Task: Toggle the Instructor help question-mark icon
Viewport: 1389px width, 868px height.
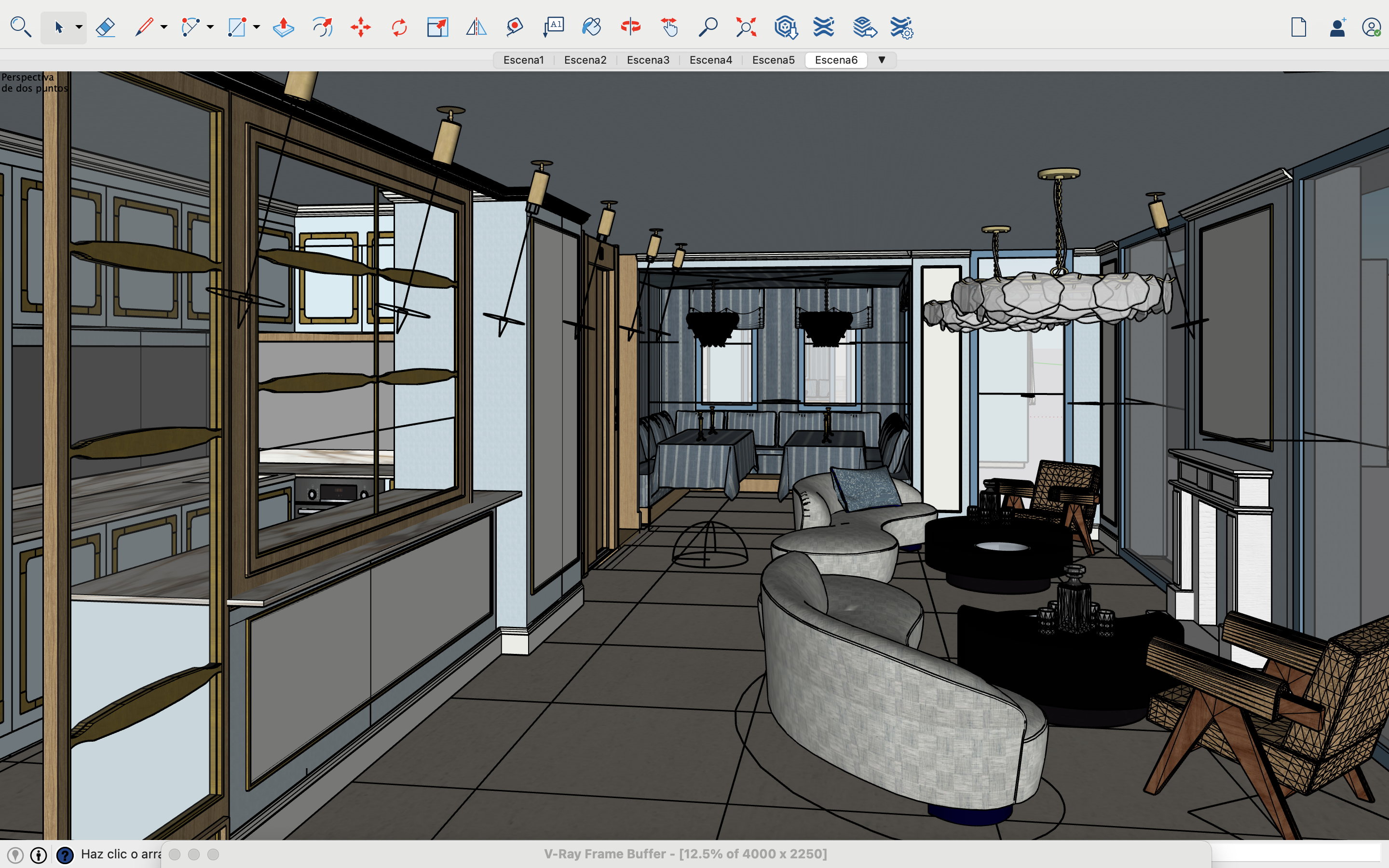Action: tap(65, 855)
